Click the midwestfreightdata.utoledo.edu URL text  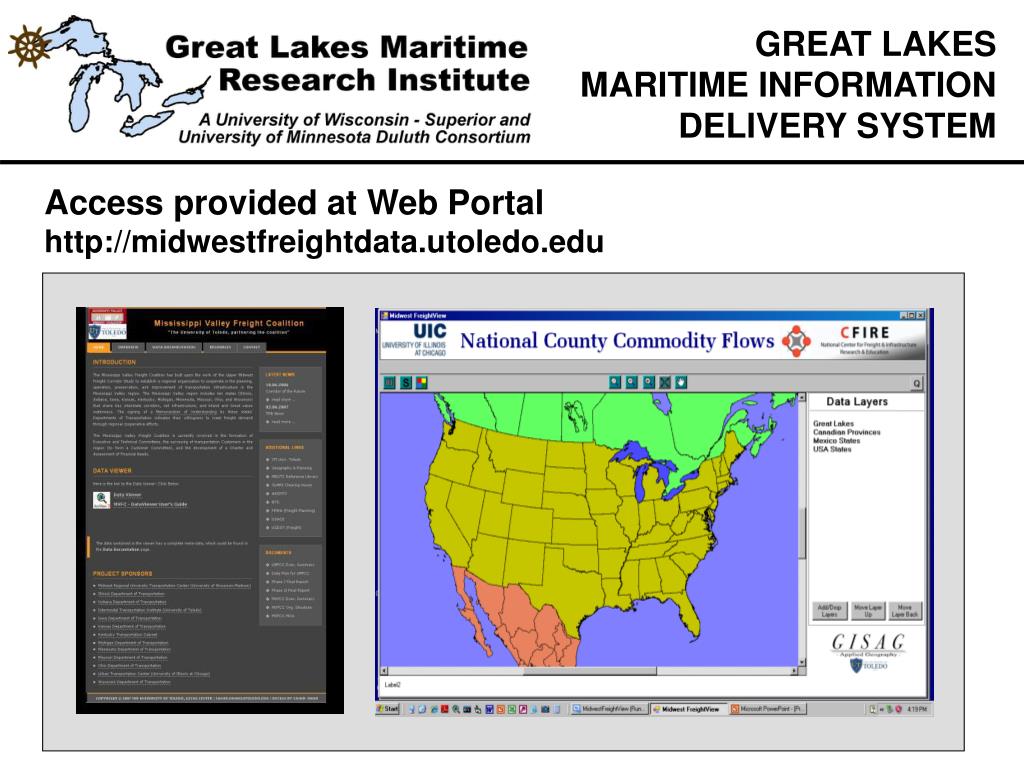click(x=324, y=242)
